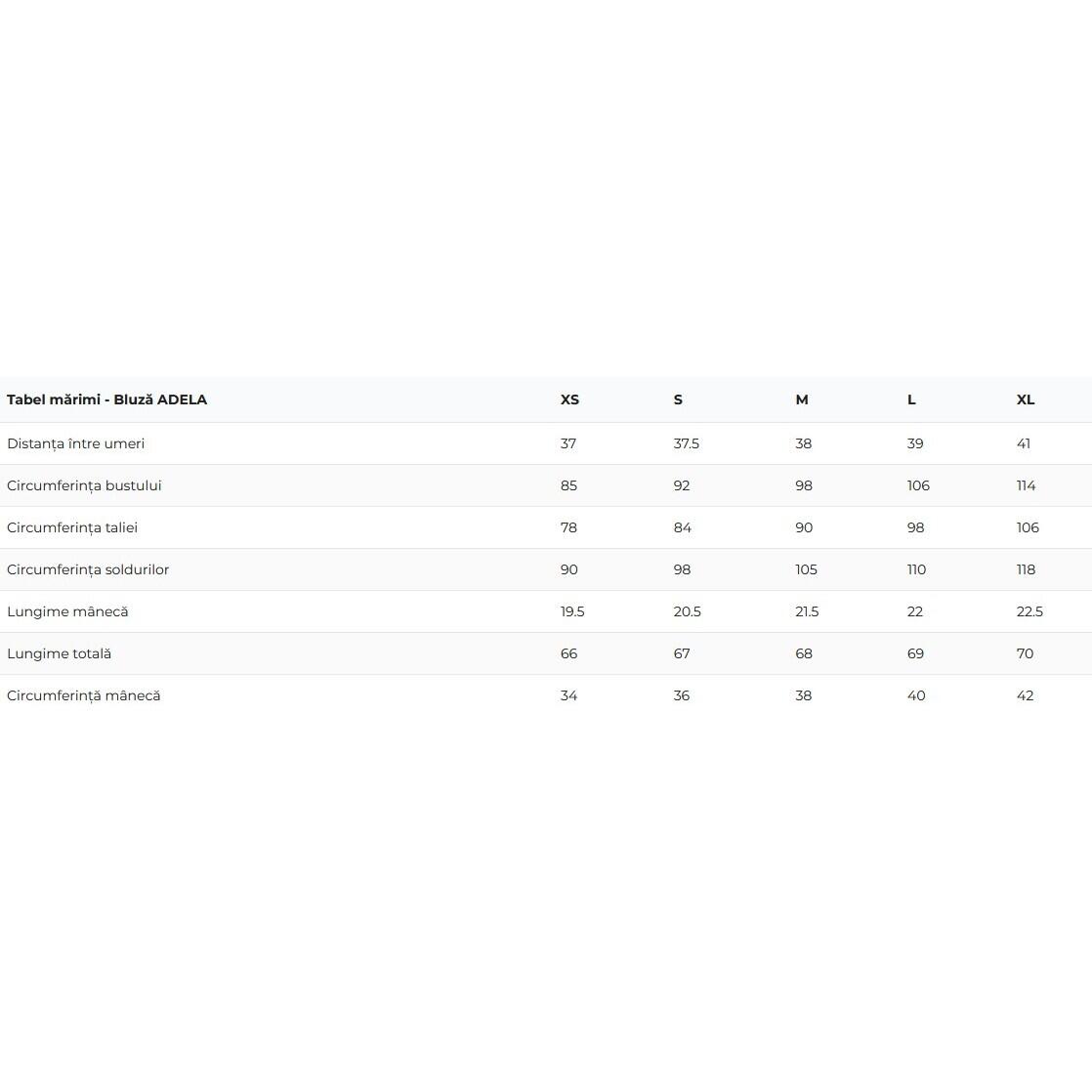Click the 'Circumferință mânecă' row label
Image resolution: width=1092 pixels, height=1092 pixels.
coord(84,695)
